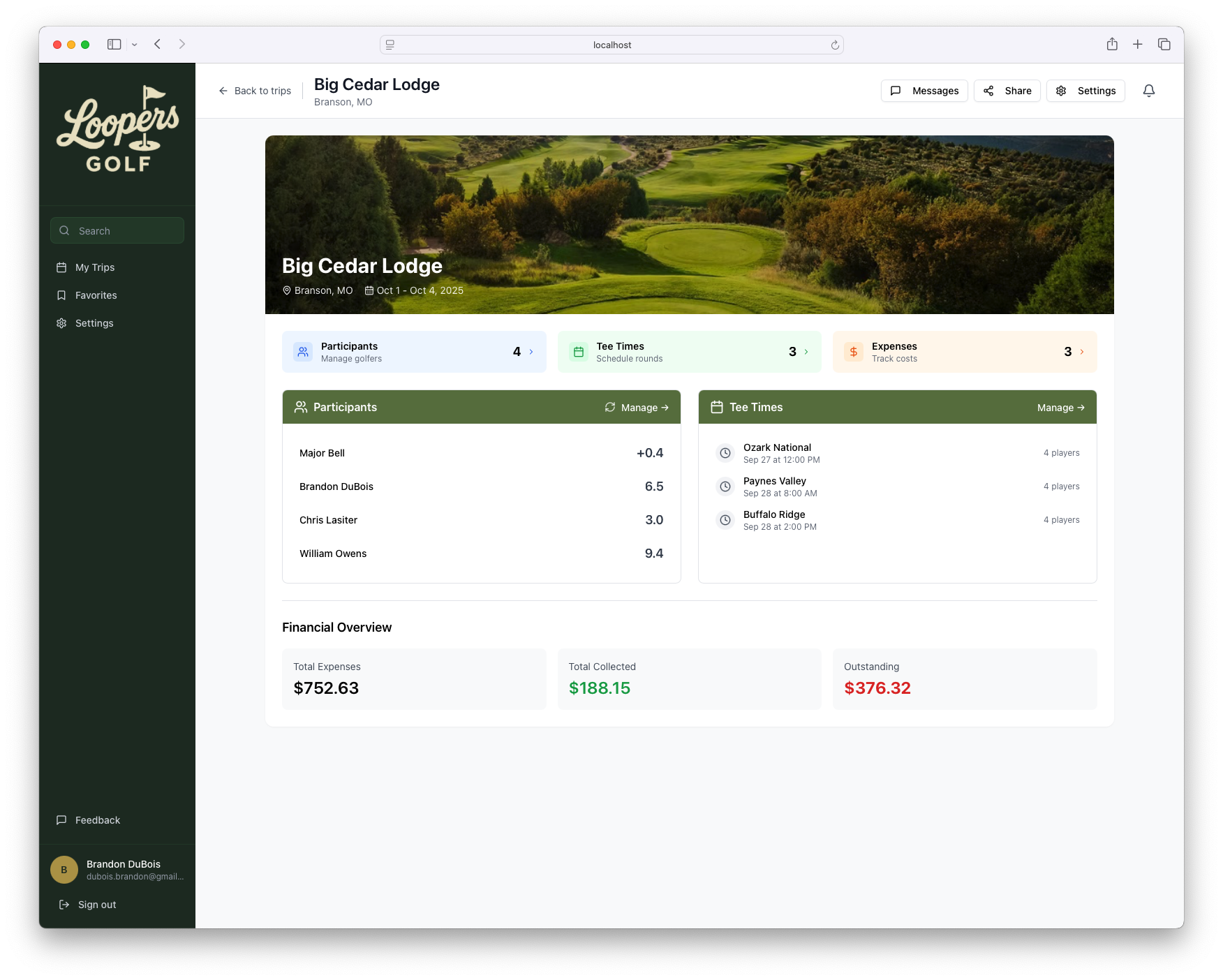The image size is (1223, 980).
Task: Select the Paynes Valley tee time row
Action: (897, 487)
